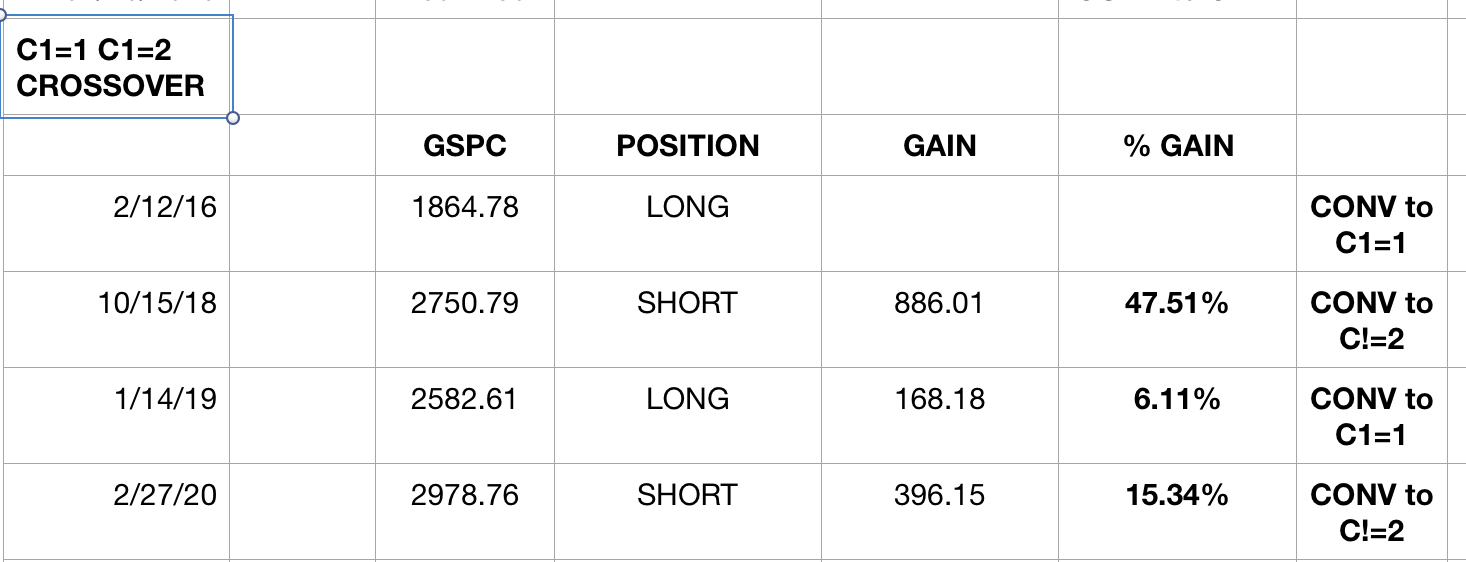Click the gain cell 396.15

coord(940,495)
